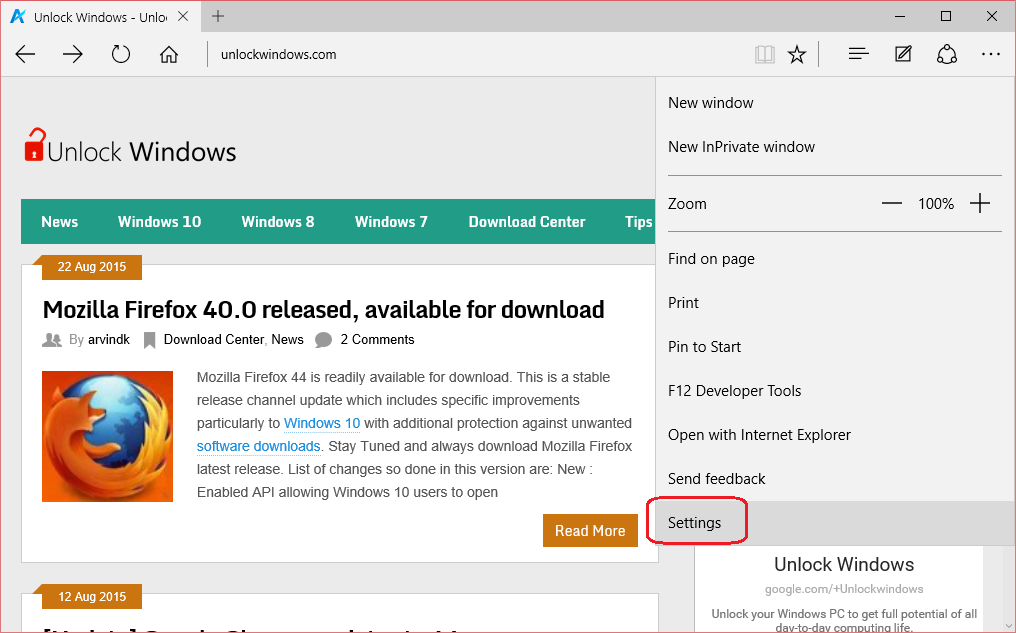
Task: Minimize the browser window
Action: coord(900,16)
